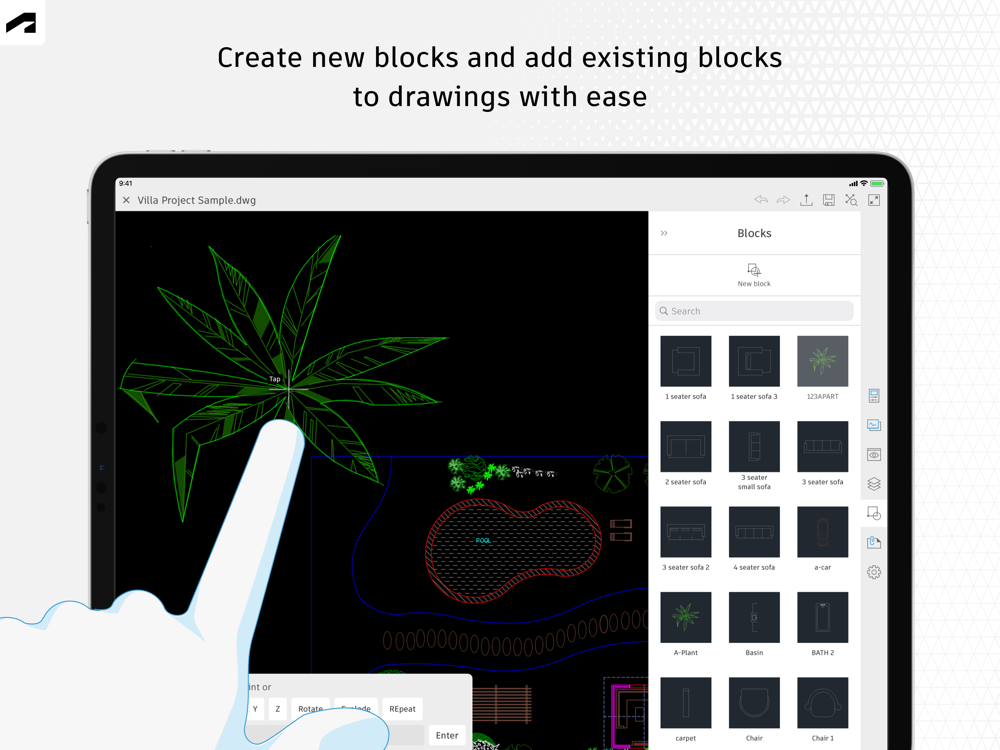Image resolution: width=1000 pixels, height=750 pixels.
Task: Click the Blocks panel title
Action: [754, 233]
